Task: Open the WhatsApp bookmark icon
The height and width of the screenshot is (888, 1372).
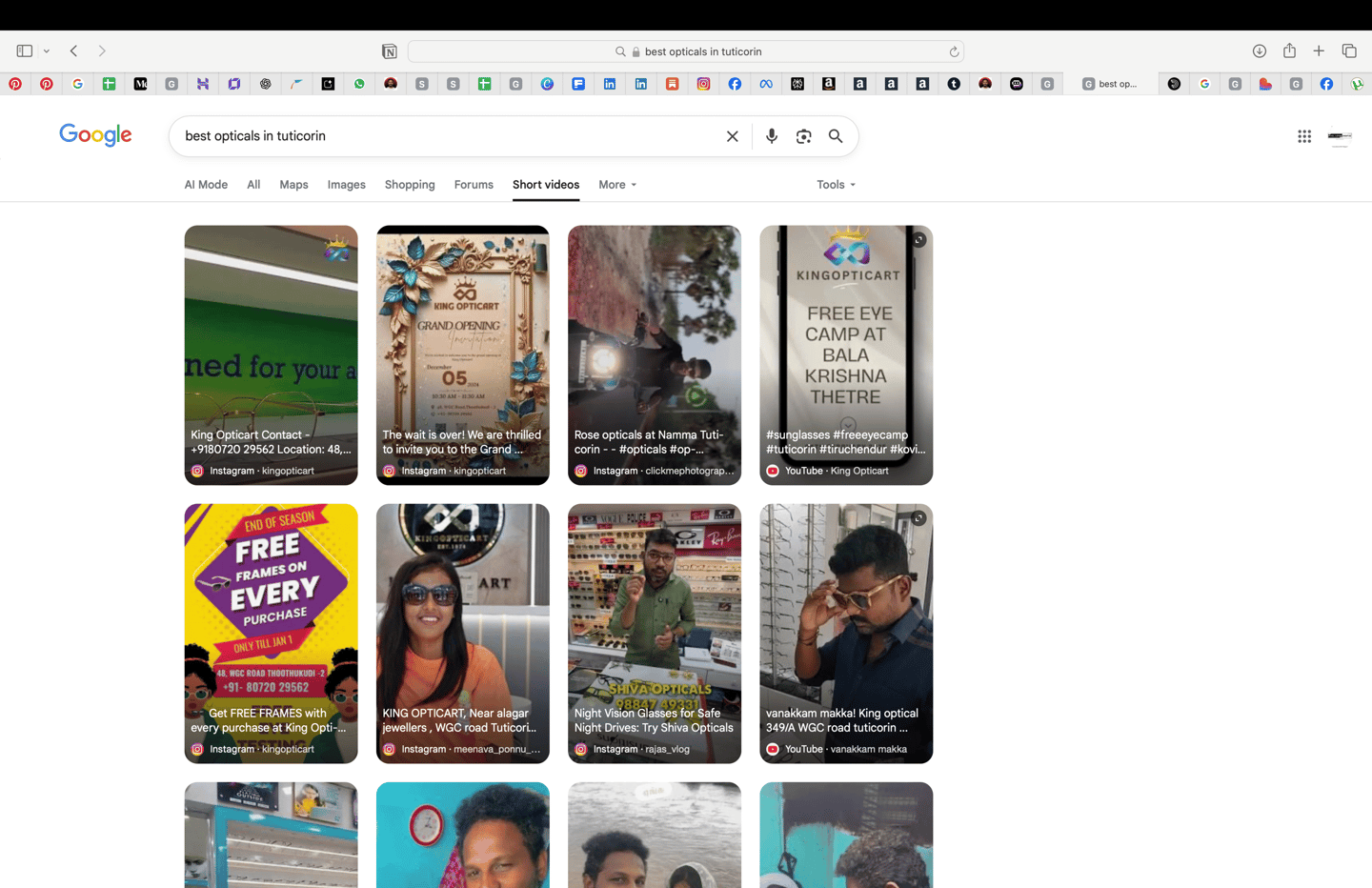Action: click(x=359, y=84)
